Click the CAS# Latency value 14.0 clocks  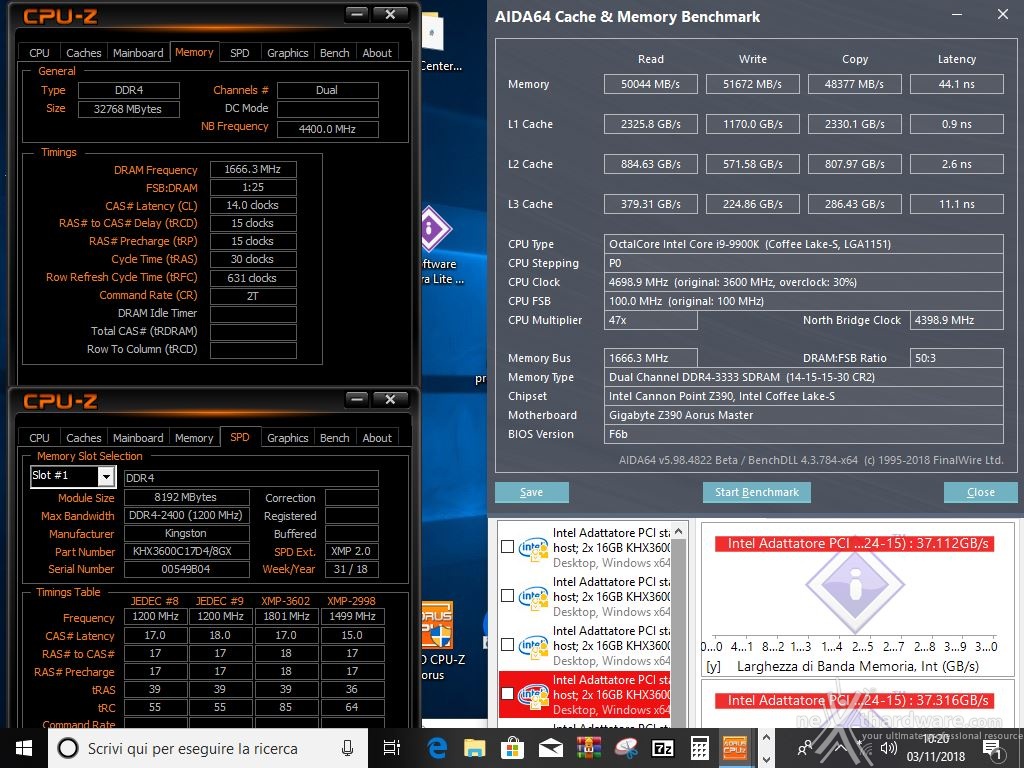[253, 205]
